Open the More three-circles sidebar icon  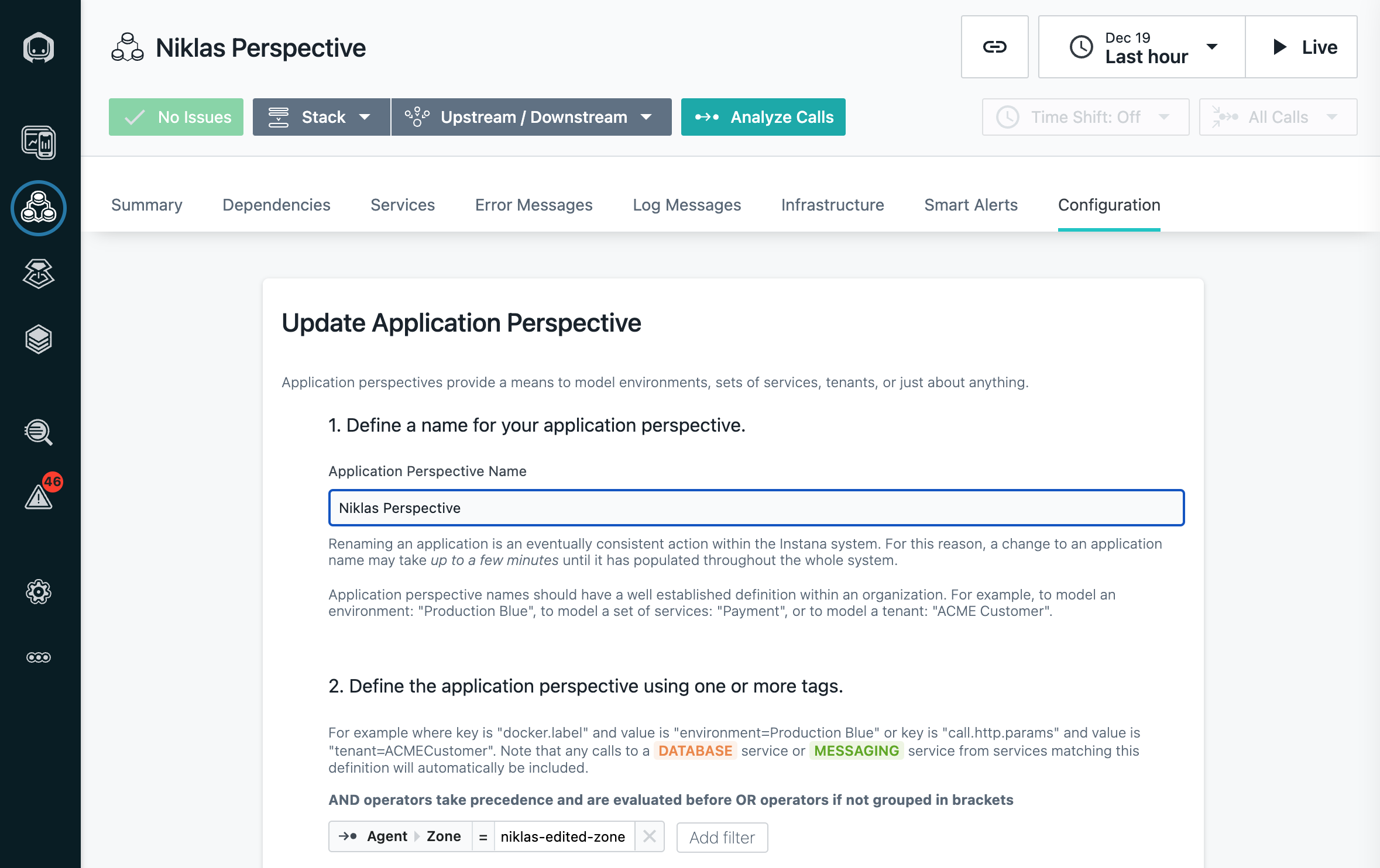(39, 657)
